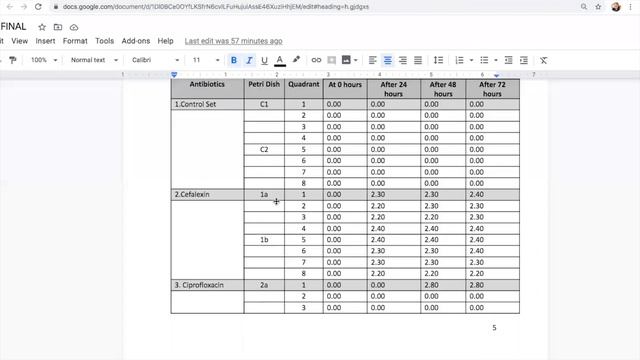The height and width of the screenshot is (360, 640).
Task: Open Calibri font dropdown
Action: [x=156, y=60]
